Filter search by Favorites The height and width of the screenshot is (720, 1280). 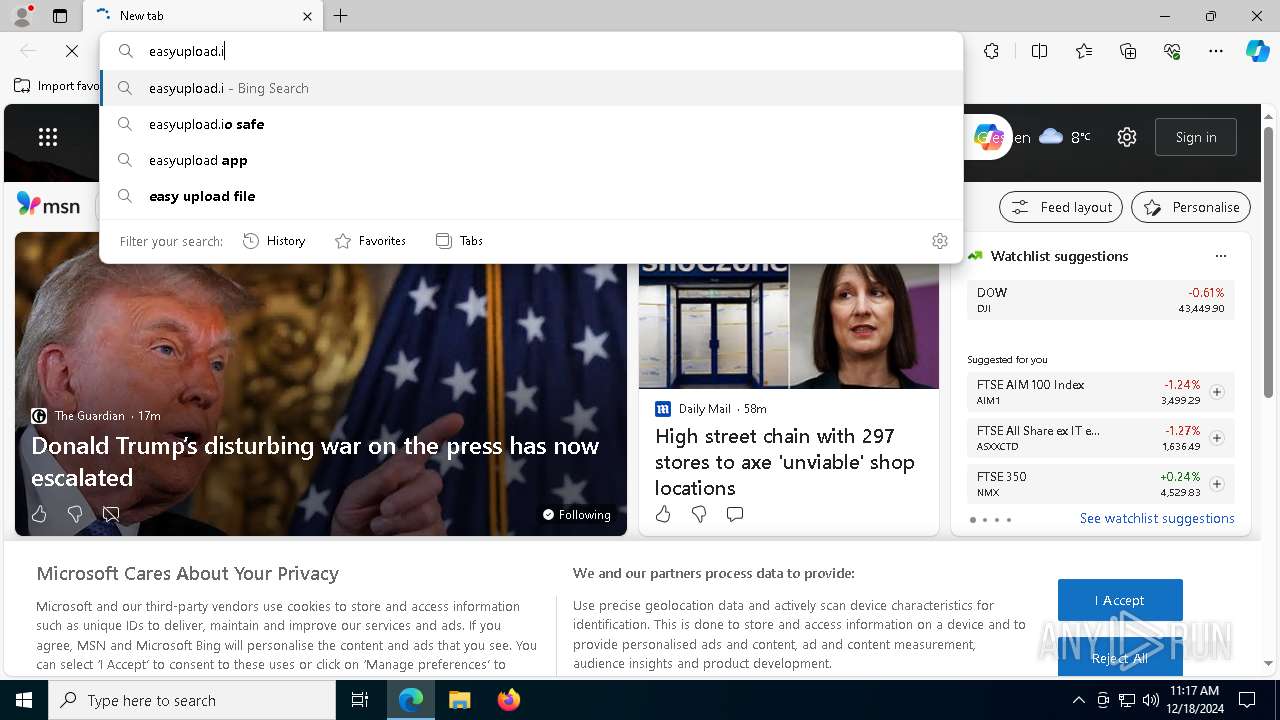(x=371, y=241)
